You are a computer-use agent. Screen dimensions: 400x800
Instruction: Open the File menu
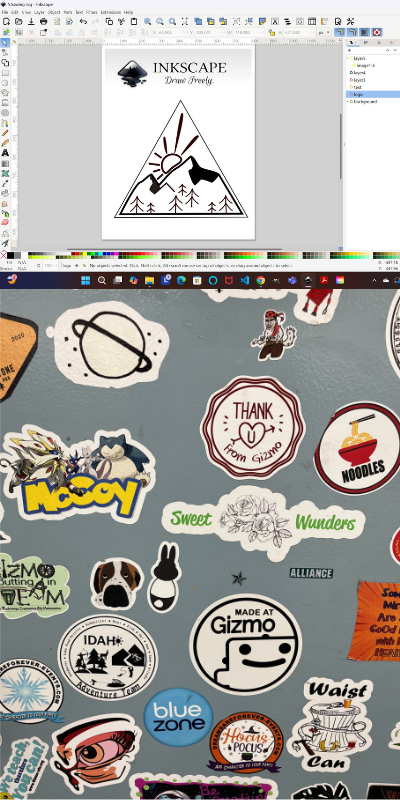pyautogui.click(x=5, y=12)
